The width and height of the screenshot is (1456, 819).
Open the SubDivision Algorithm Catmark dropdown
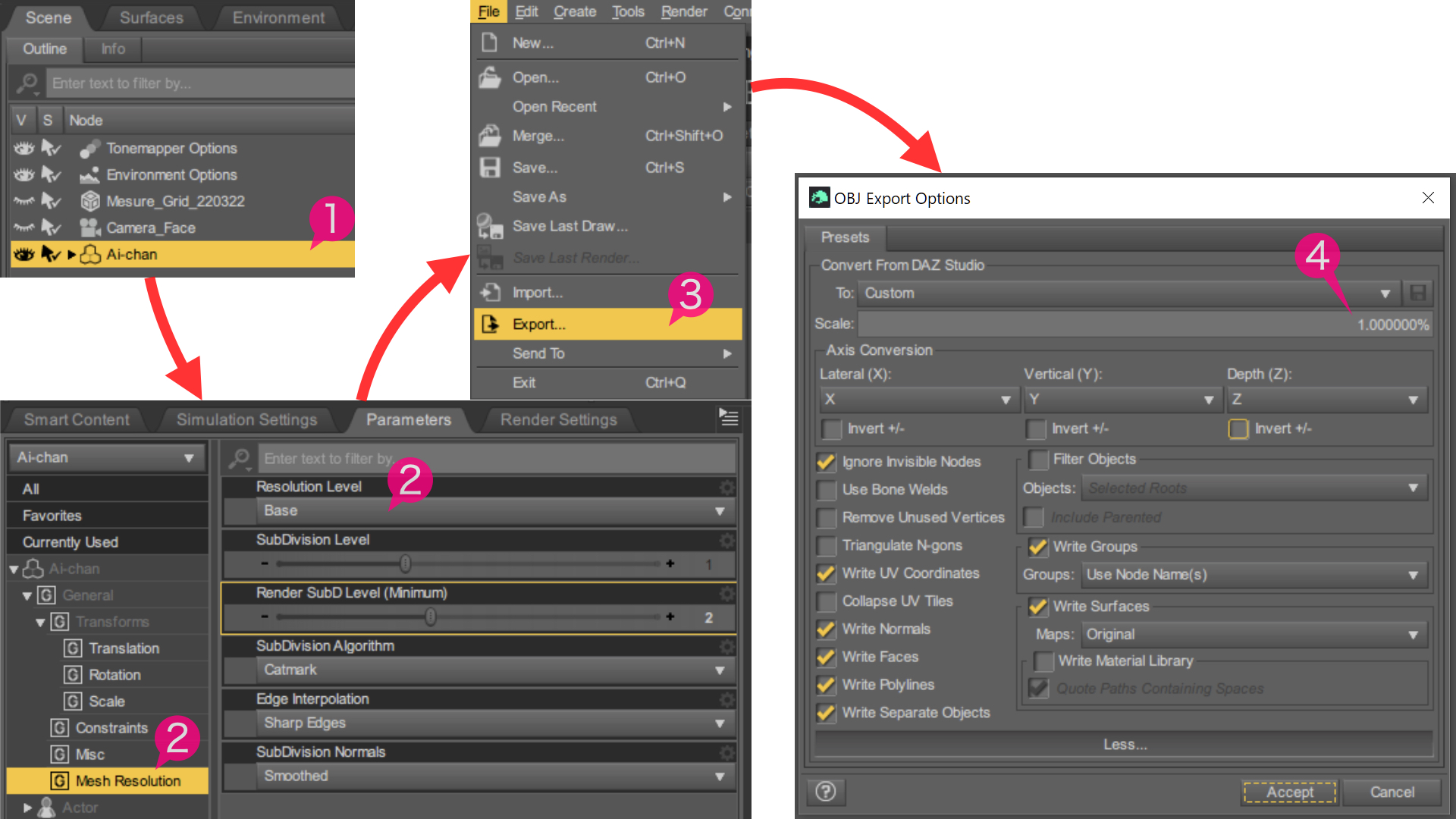tap(495, 670)
